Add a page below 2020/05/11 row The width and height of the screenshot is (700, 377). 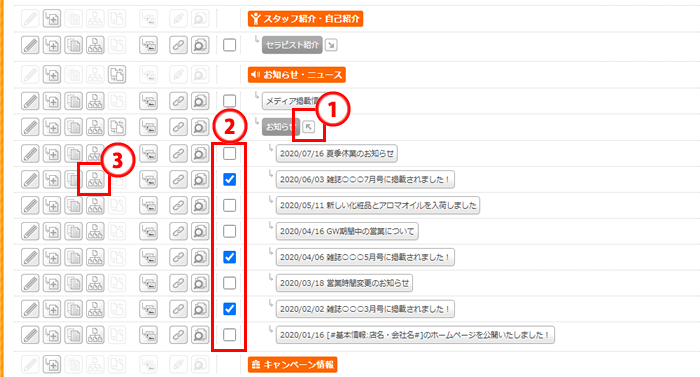click(52, 205)
